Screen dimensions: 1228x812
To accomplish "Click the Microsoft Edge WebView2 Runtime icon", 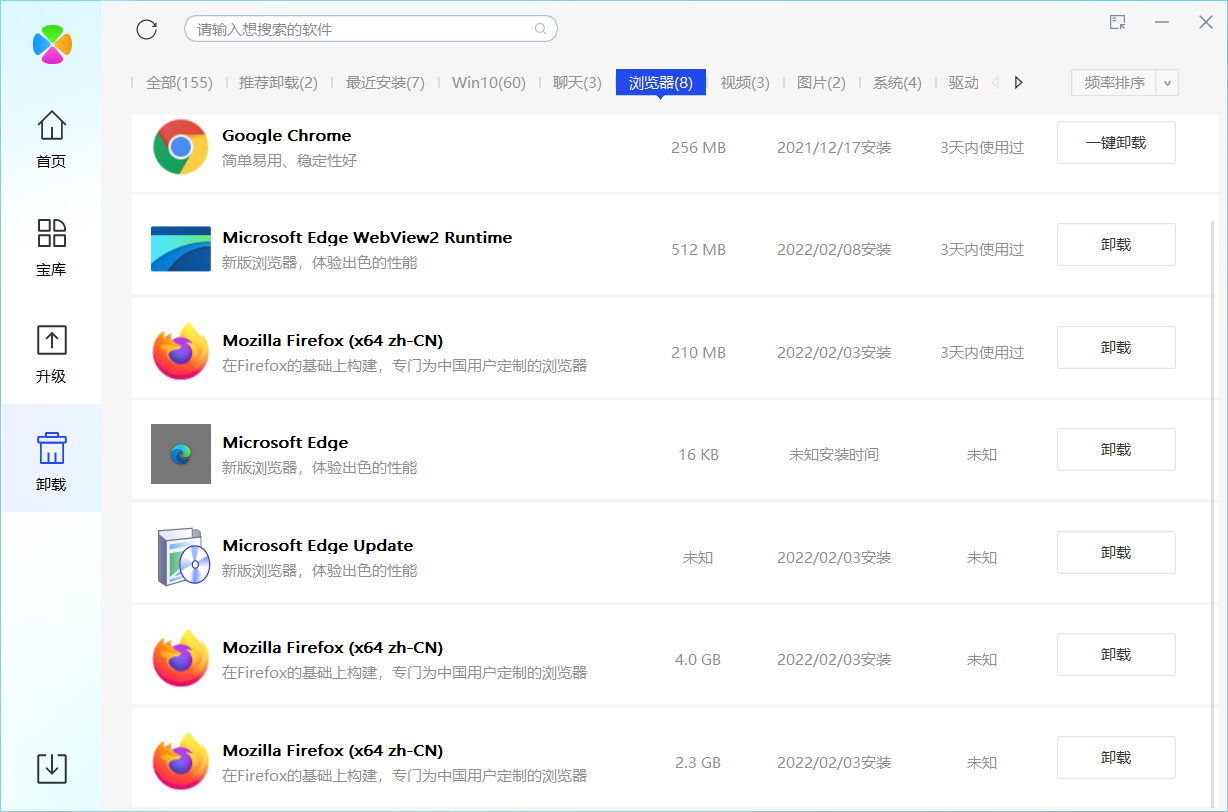I will pyautogui.click(x=181, y=249).
